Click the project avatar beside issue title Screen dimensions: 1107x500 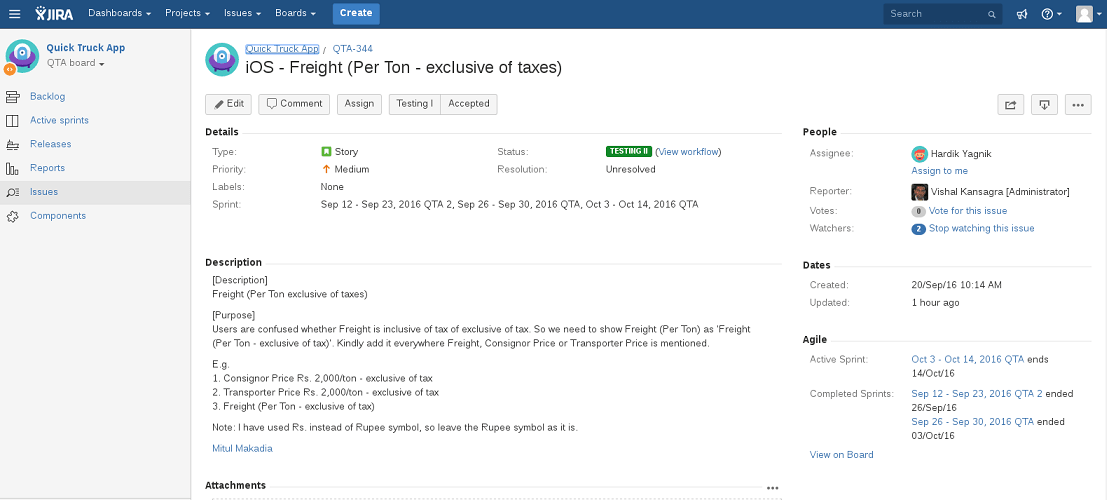[x=222, y=59]
